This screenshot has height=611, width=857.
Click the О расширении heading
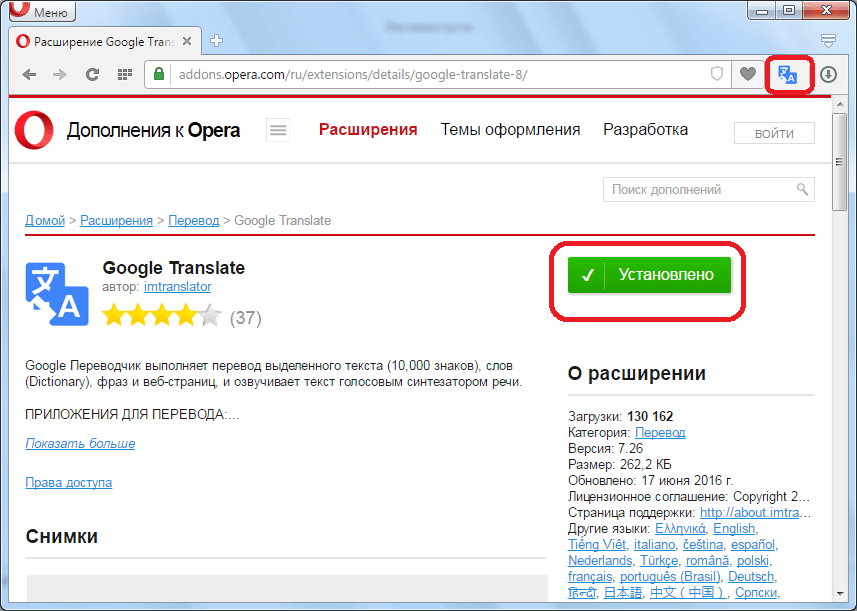[637, 373]
